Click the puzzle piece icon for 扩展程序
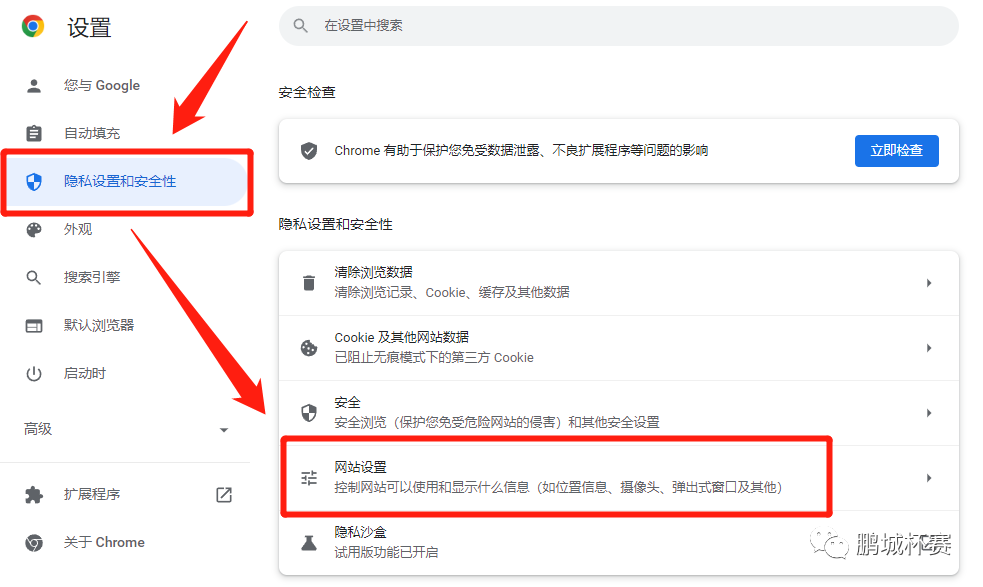Image resolution: width=983 pixels, height=587 pixels. click(x=34, y=495)
